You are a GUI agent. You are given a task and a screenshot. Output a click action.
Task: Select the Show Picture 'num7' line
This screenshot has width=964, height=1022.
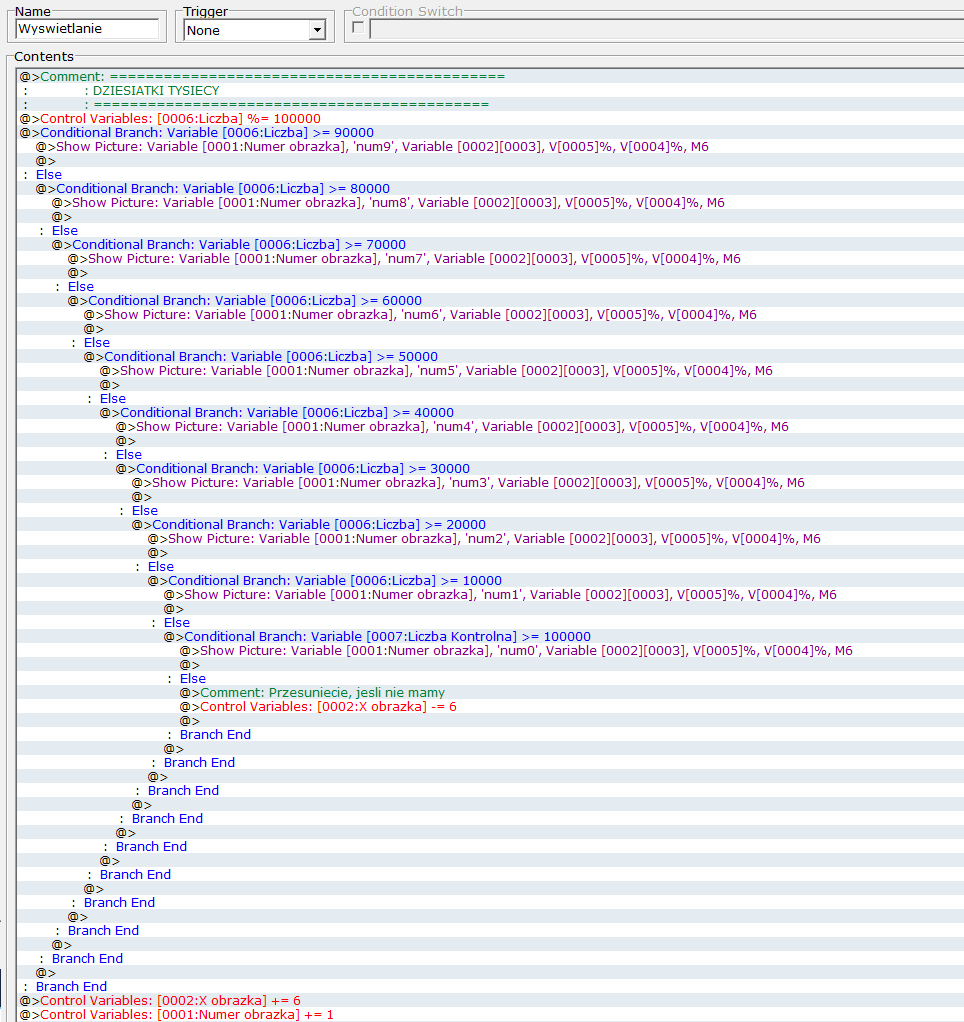coord(404,259)
